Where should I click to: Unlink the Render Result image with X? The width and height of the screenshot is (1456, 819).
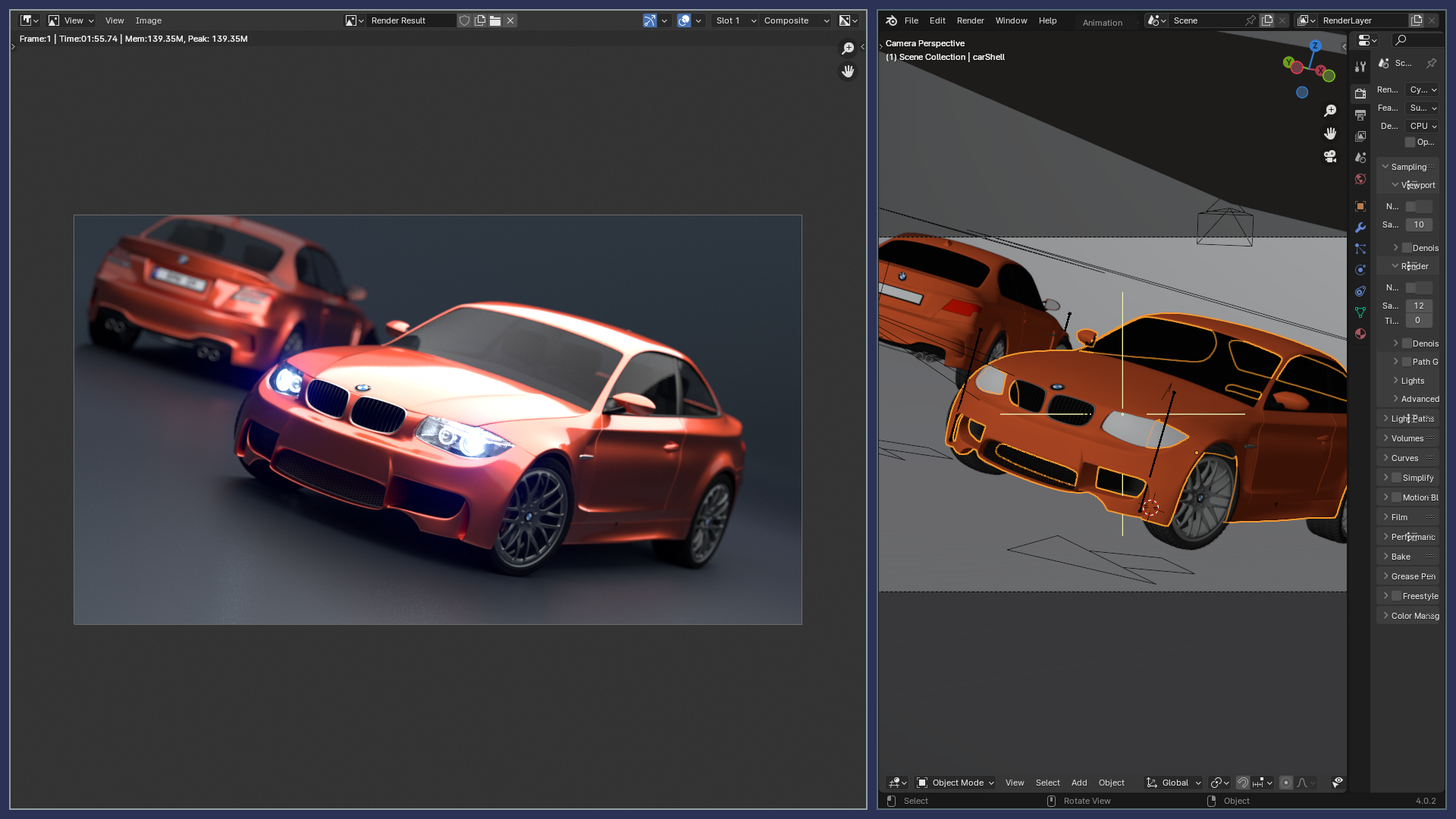pos(511,20)
